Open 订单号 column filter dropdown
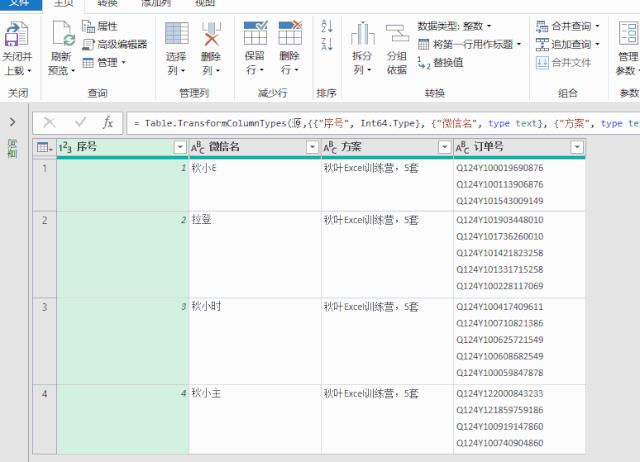 click(x=577, y=147)
